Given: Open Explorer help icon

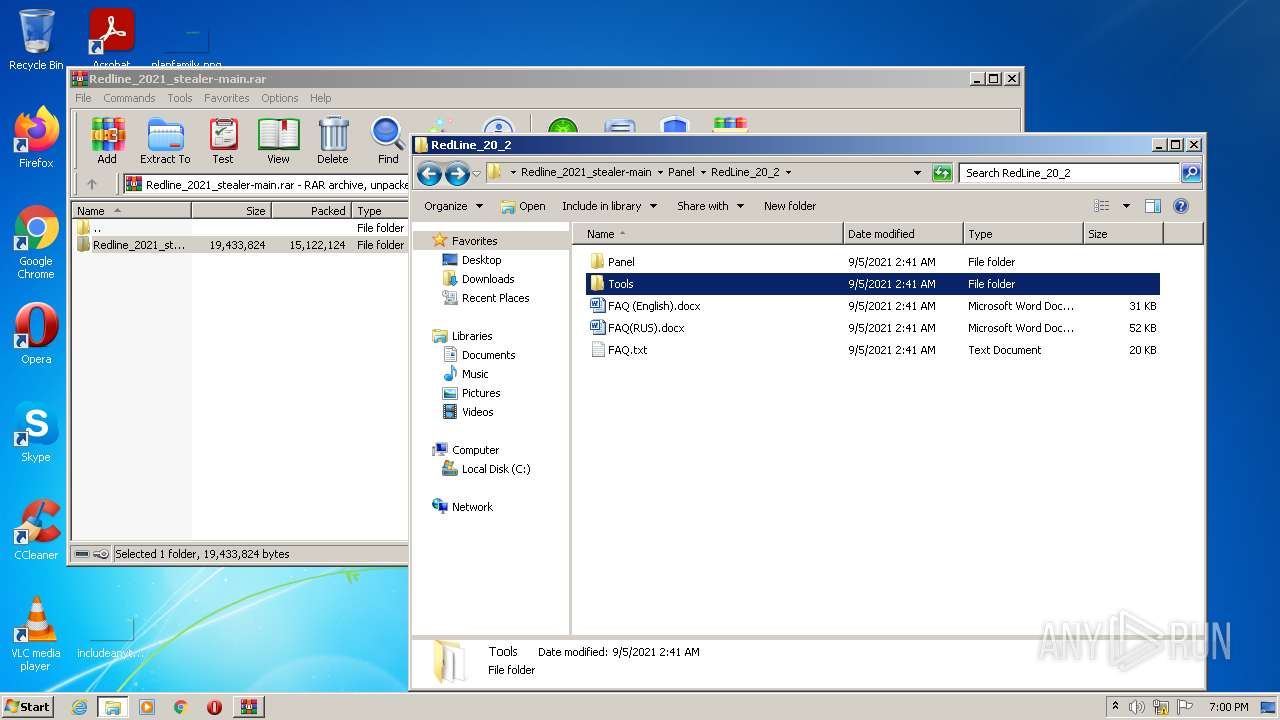Looking at the screenshot, I should (1180, 206).
